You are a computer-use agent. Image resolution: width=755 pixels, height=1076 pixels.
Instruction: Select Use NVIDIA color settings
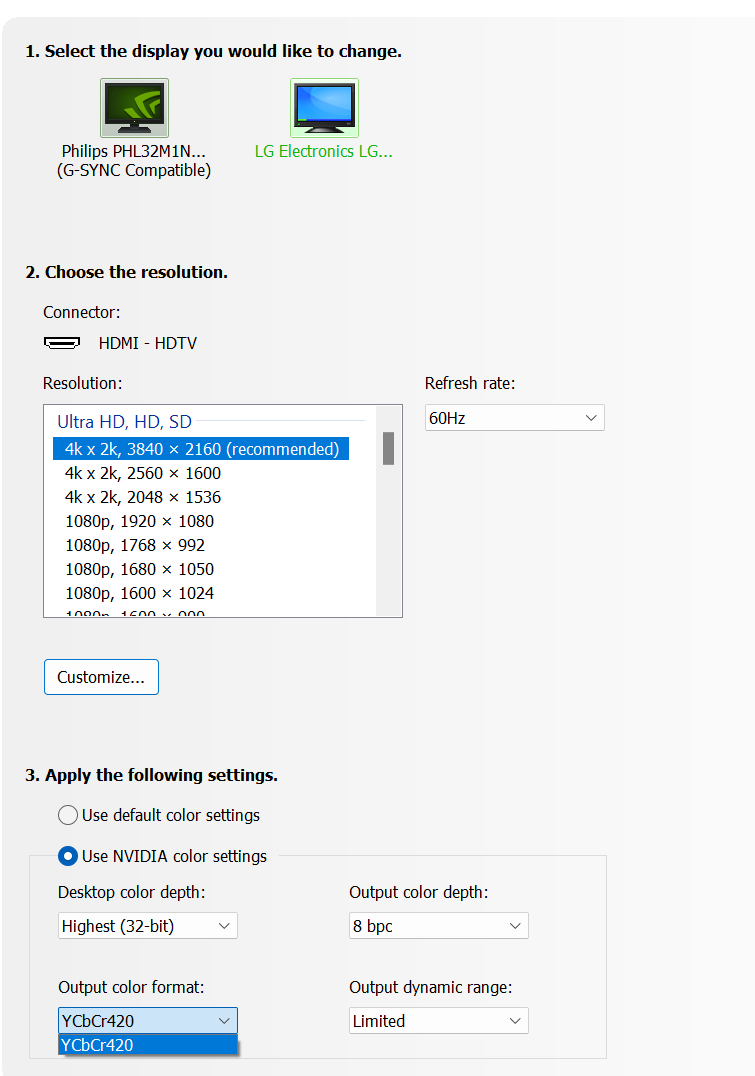click(x=163, y=856)
